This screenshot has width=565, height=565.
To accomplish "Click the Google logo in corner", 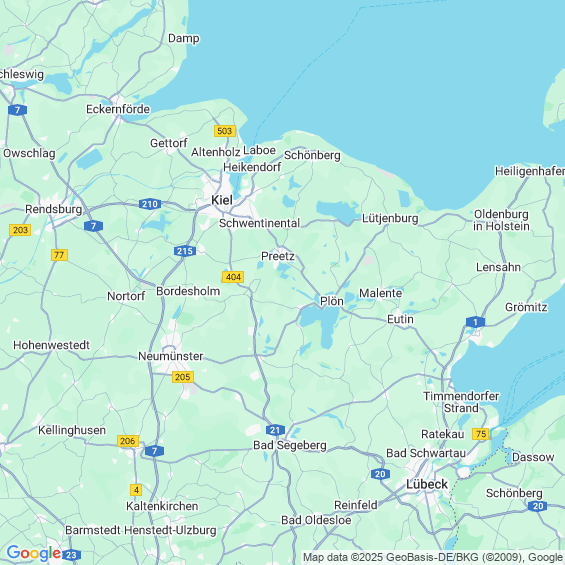I will [x=34, y=553].
